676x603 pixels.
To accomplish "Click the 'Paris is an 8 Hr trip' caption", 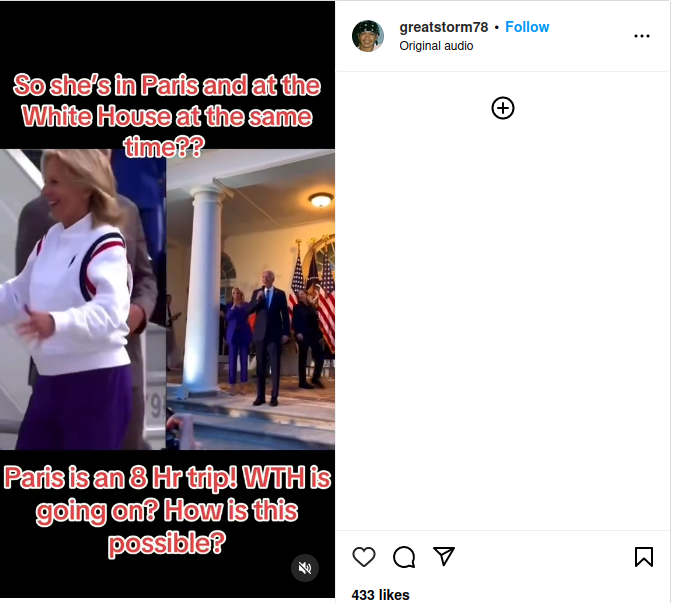I will 167,510.
